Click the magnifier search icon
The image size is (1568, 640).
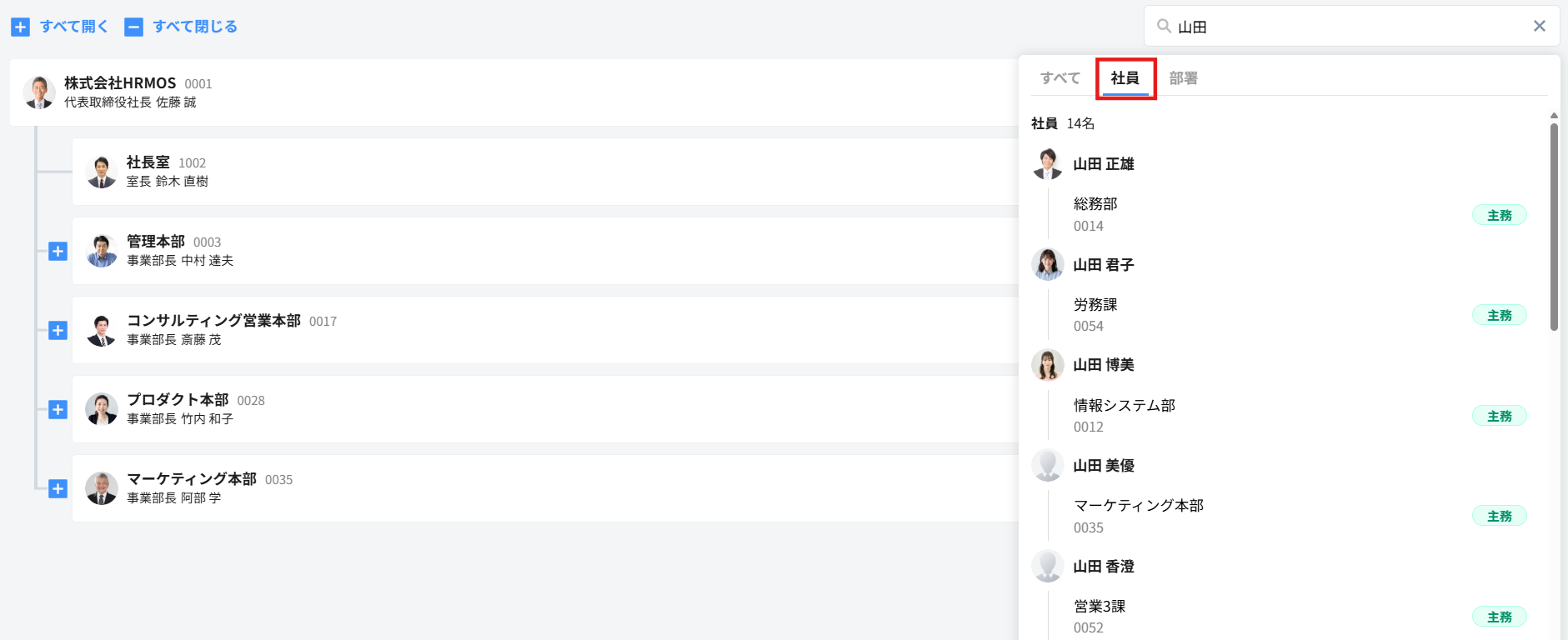point(1164,26)
